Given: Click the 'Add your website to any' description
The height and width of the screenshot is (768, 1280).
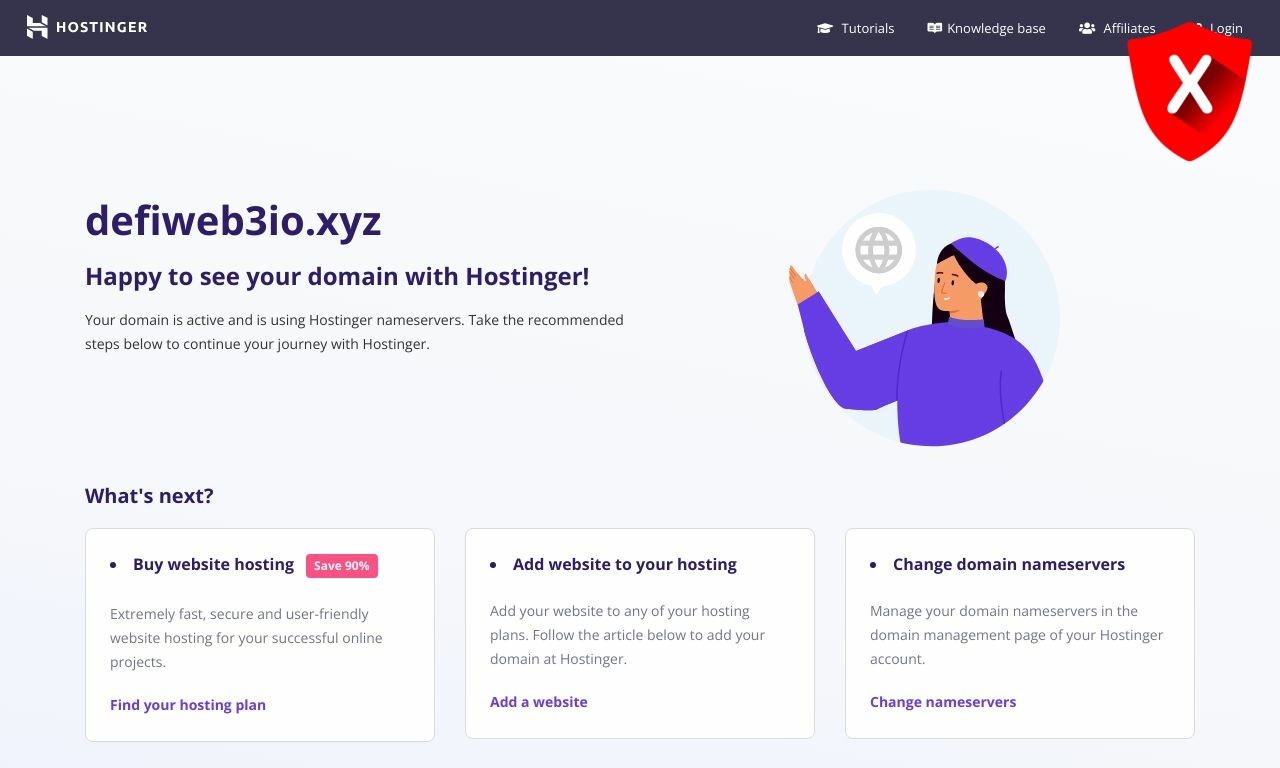Looking at the screenshot, I should pyautogui.click(x=628, y=635).
